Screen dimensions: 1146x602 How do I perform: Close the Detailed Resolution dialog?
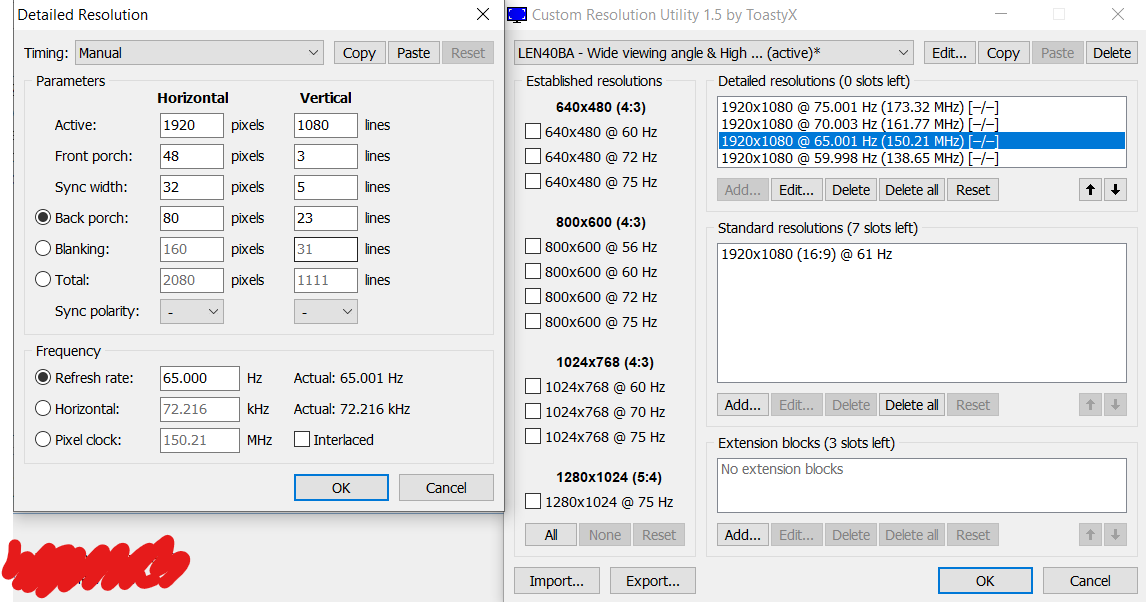click(x=483, y=15)
